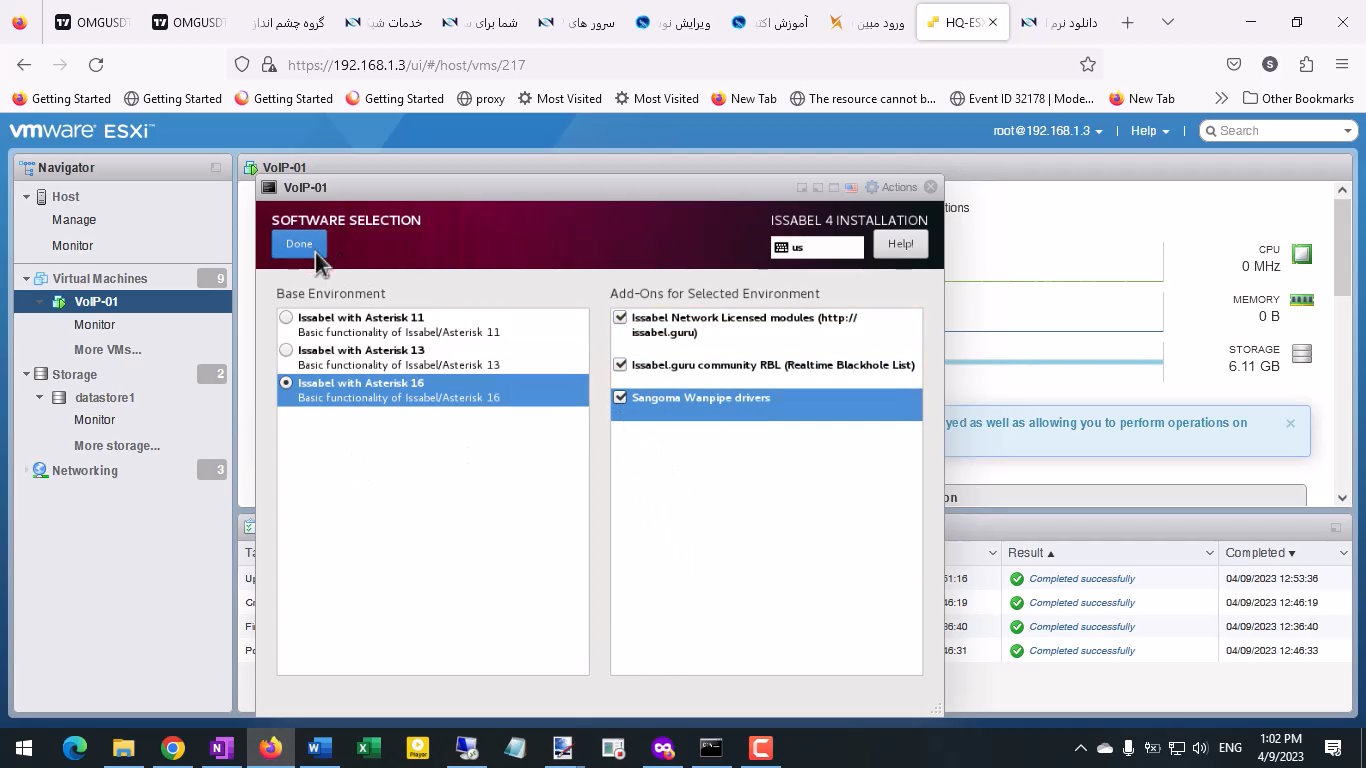Open a new browser tab
This screenshot has height=768, width=1366.
1127,22
